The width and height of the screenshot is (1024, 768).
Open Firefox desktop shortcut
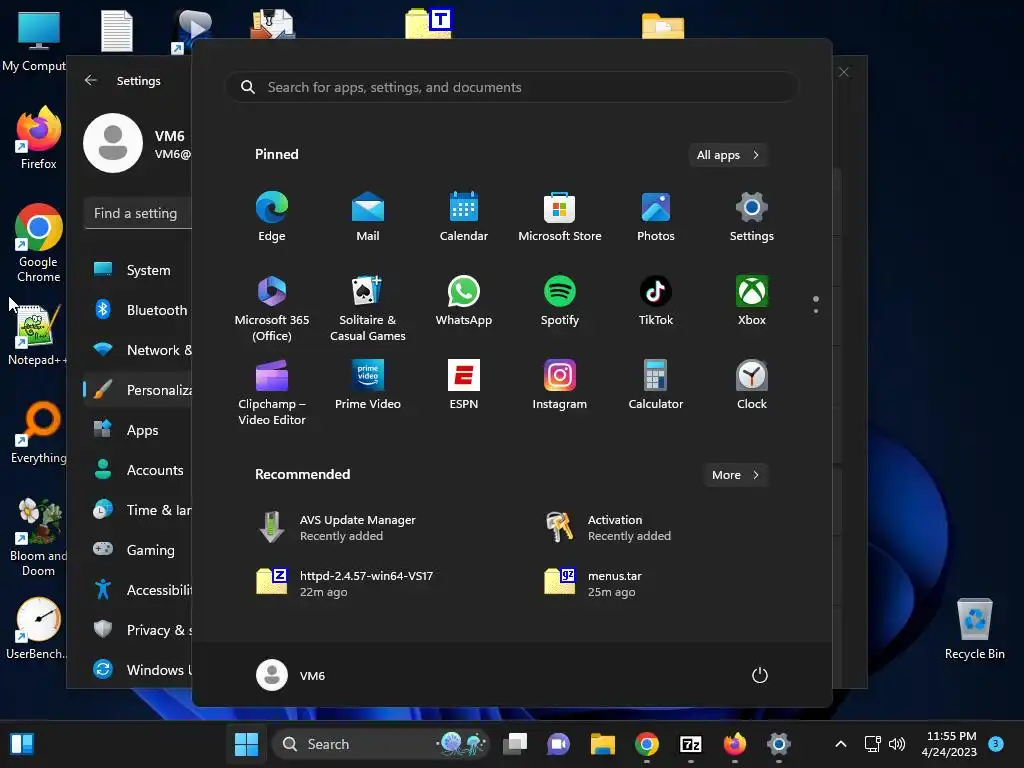pos(39,138)
